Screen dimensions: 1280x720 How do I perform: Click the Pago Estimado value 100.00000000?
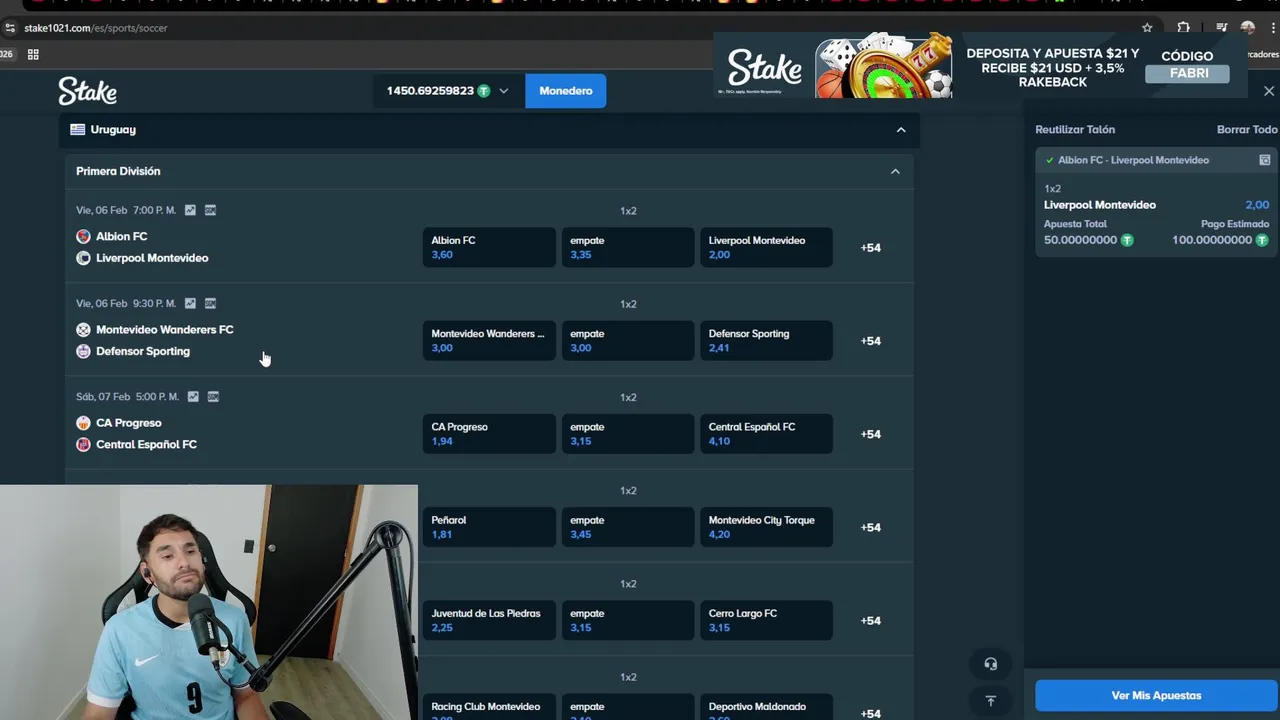[x=1212, y=240]
